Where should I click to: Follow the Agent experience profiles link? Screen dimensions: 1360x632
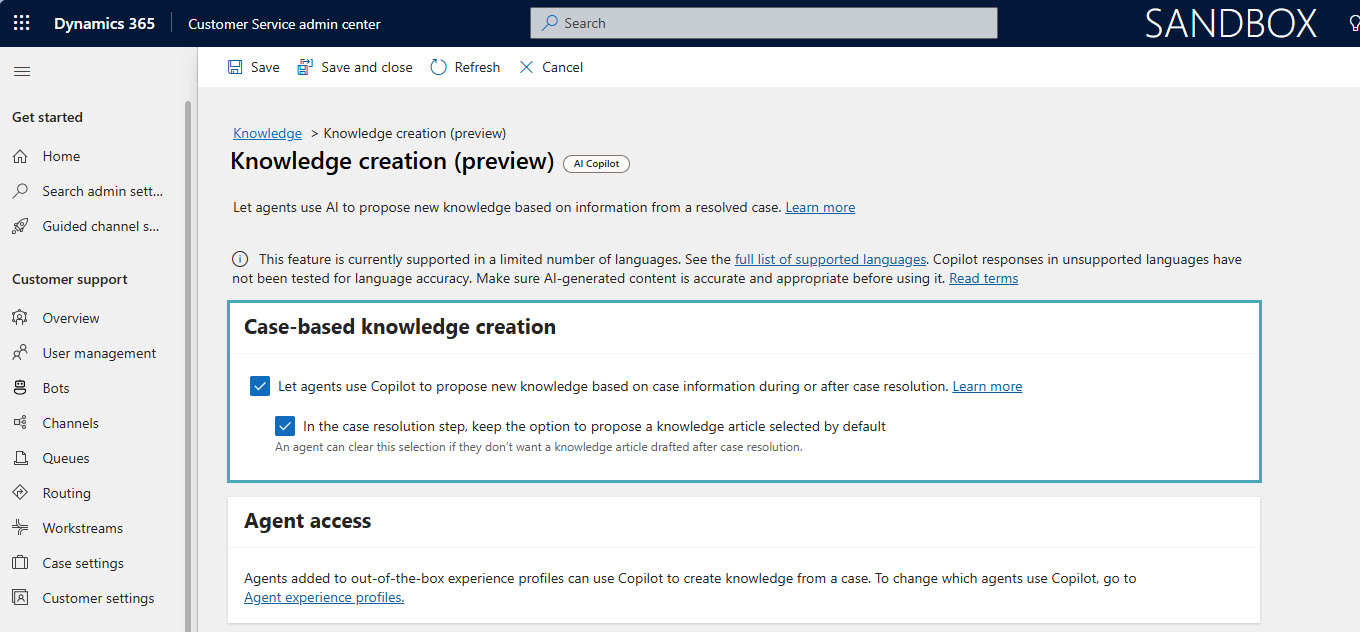(x=324, y=597)
